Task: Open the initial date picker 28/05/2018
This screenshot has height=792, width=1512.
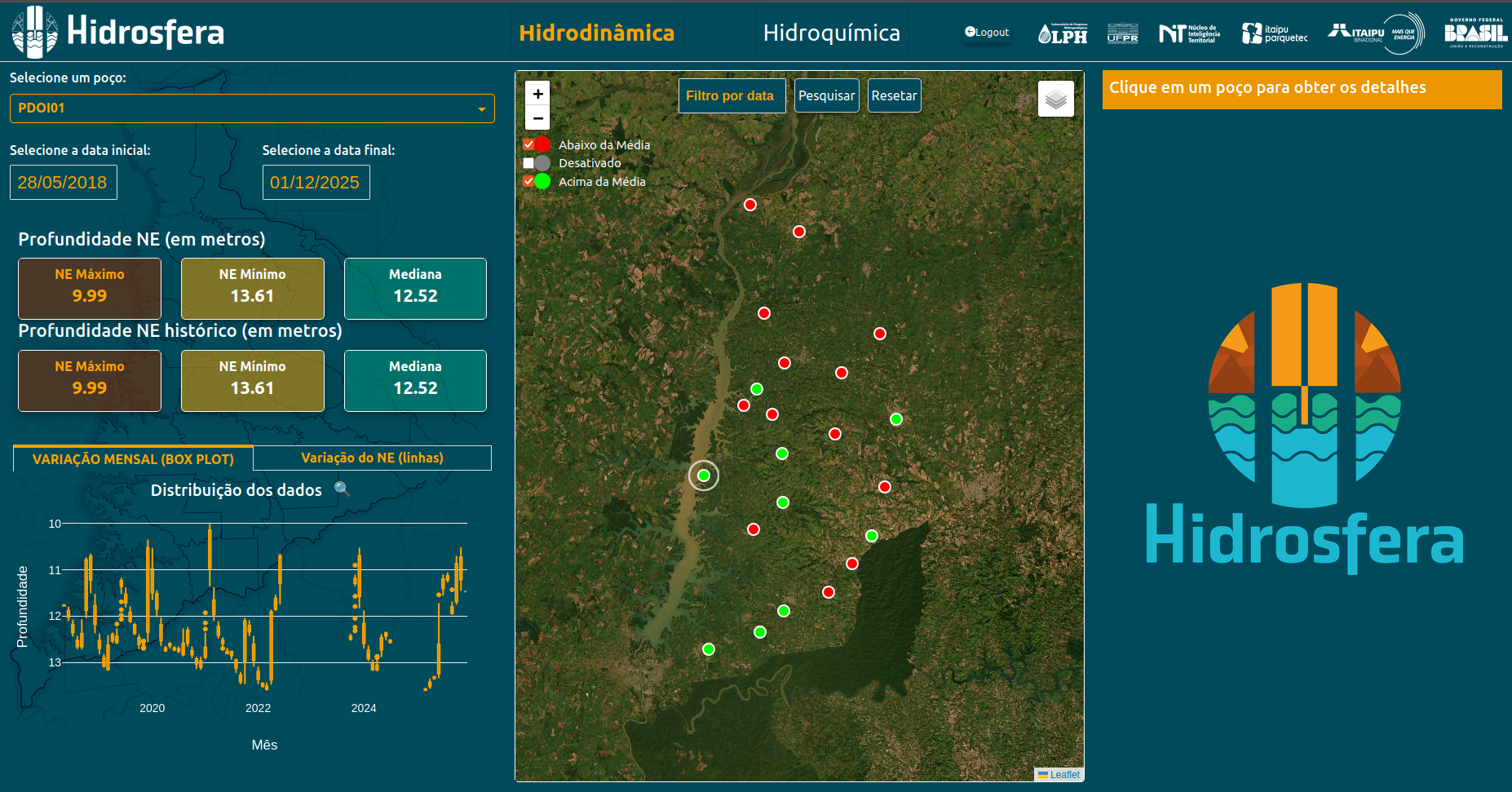Action: pos(64,183)
